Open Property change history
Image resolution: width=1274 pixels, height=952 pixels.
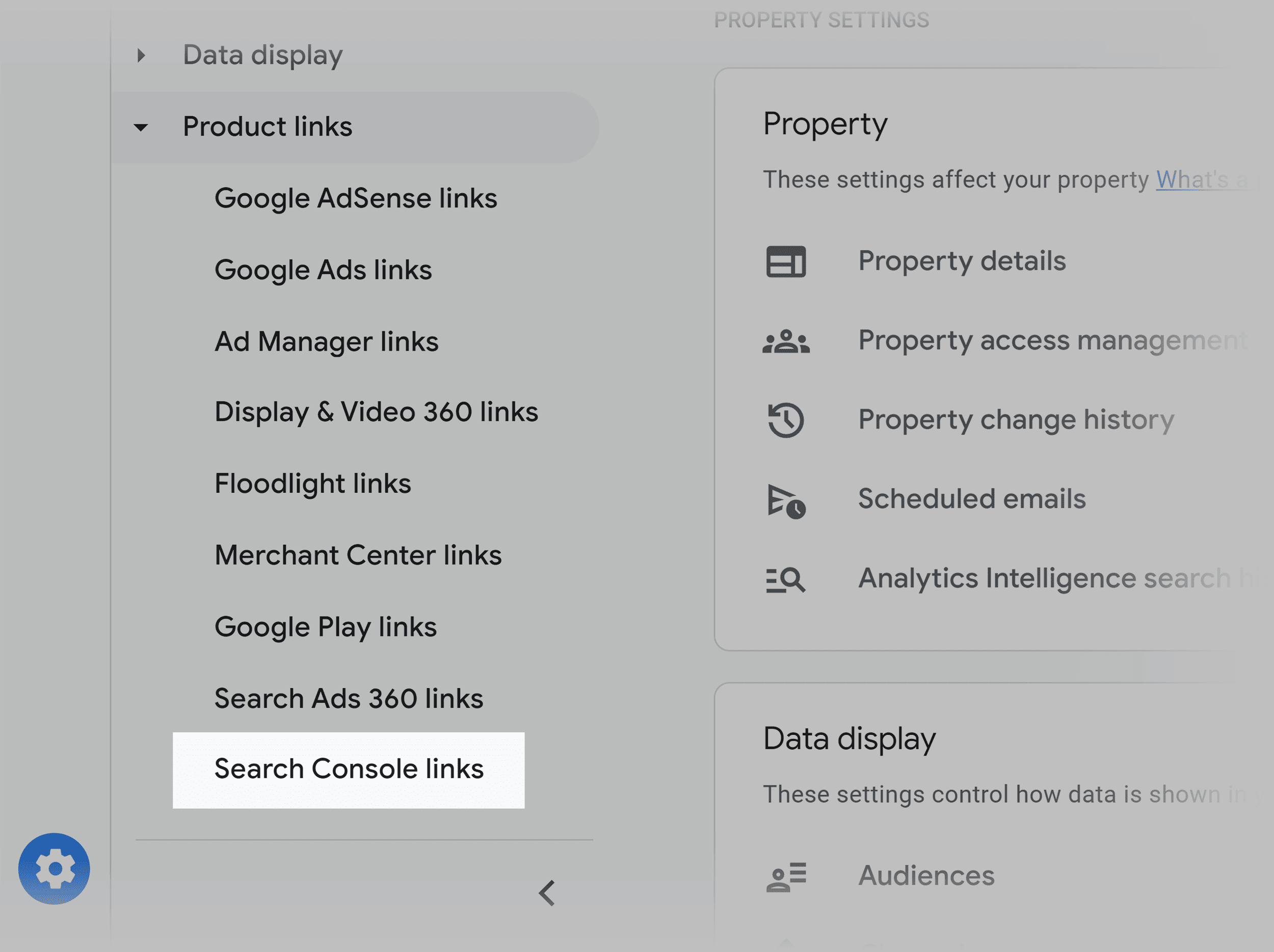point(1016,420)
